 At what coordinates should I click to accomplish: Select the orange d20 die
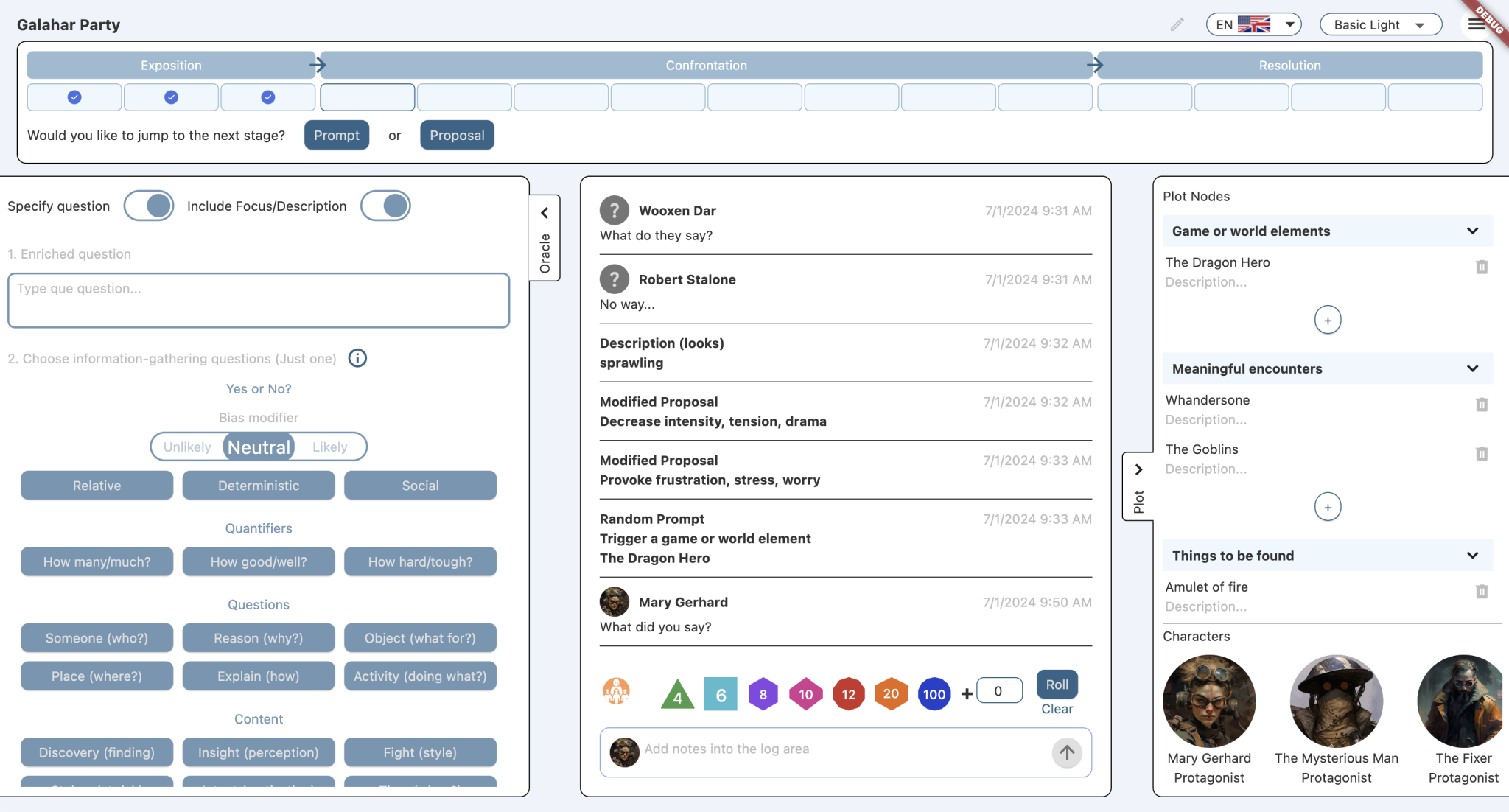point(891,694)
